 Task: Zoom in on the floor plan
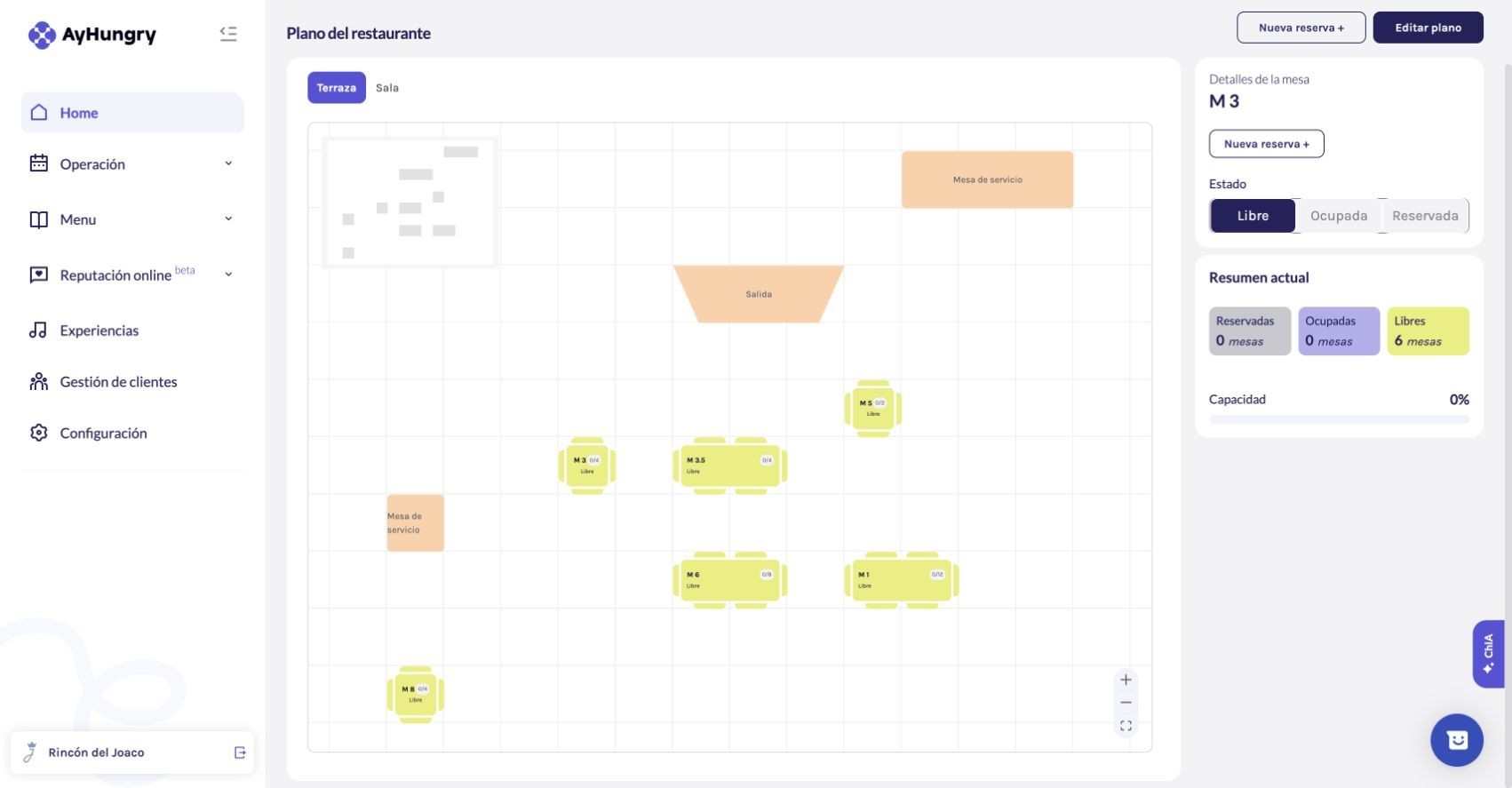[1126, 680]
